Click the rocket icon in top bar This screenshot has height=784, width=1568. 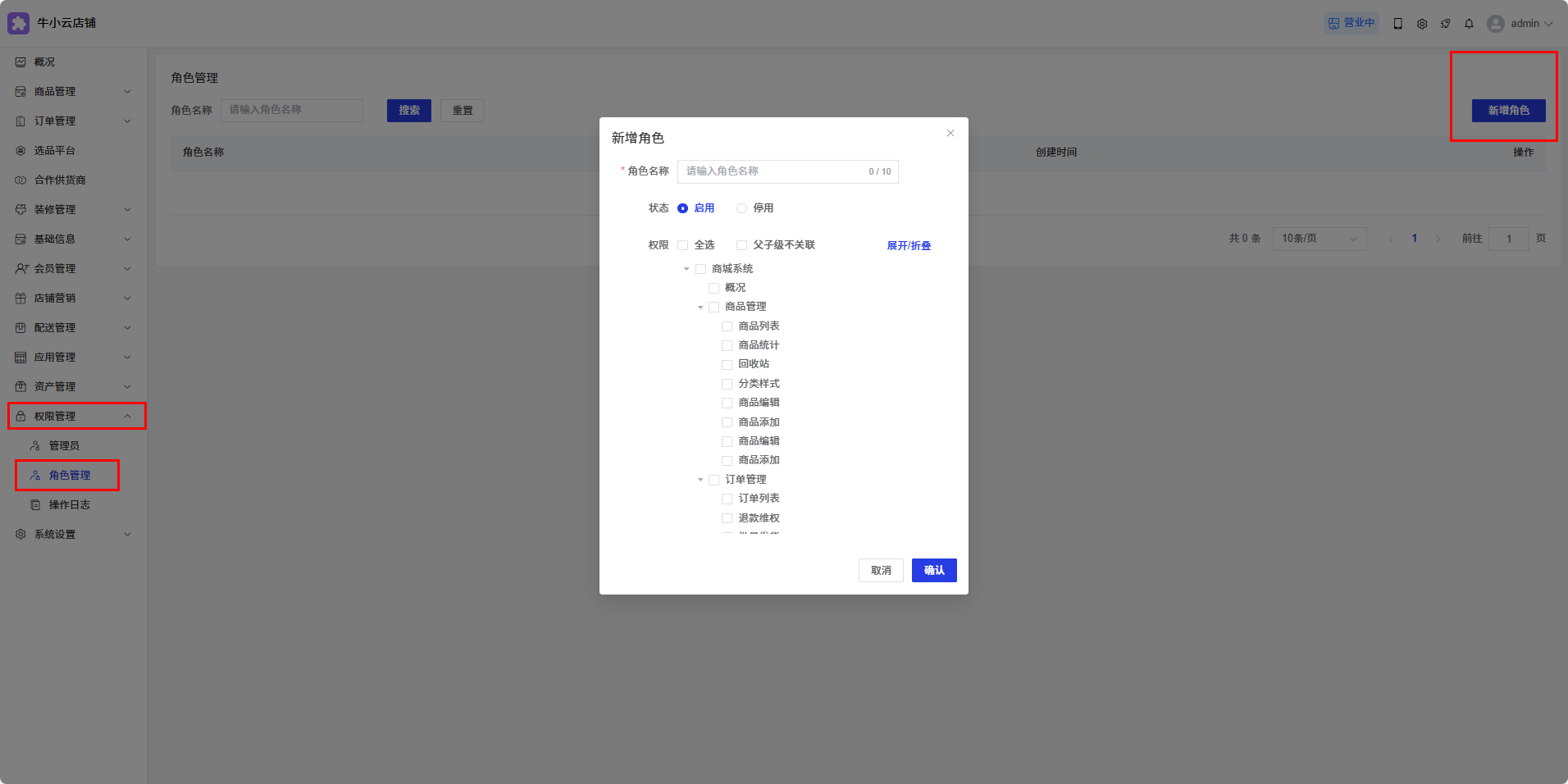(1445, 24)
